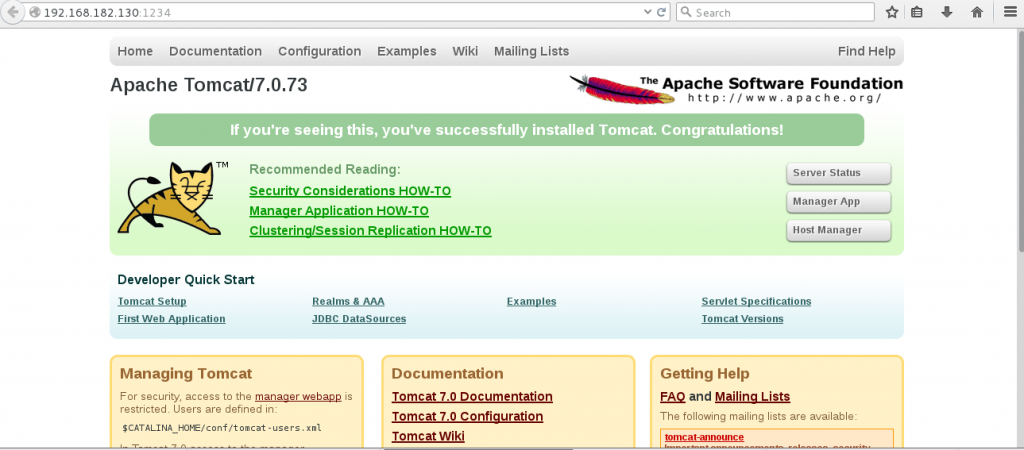Image resolution: width=1024 pixels, height=450 pixels.
Task: Click the browser back arrow button
Action: pyautogui.click(x=11, y=12)
